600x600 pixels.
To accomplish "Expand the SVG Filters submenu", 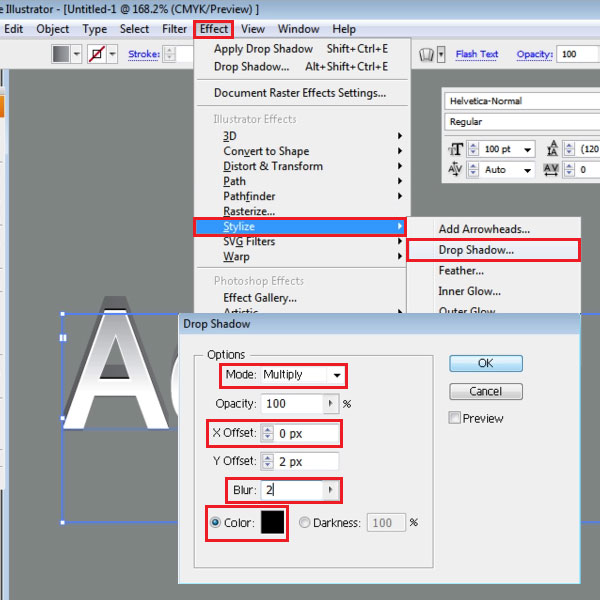I will click(302, 241).
